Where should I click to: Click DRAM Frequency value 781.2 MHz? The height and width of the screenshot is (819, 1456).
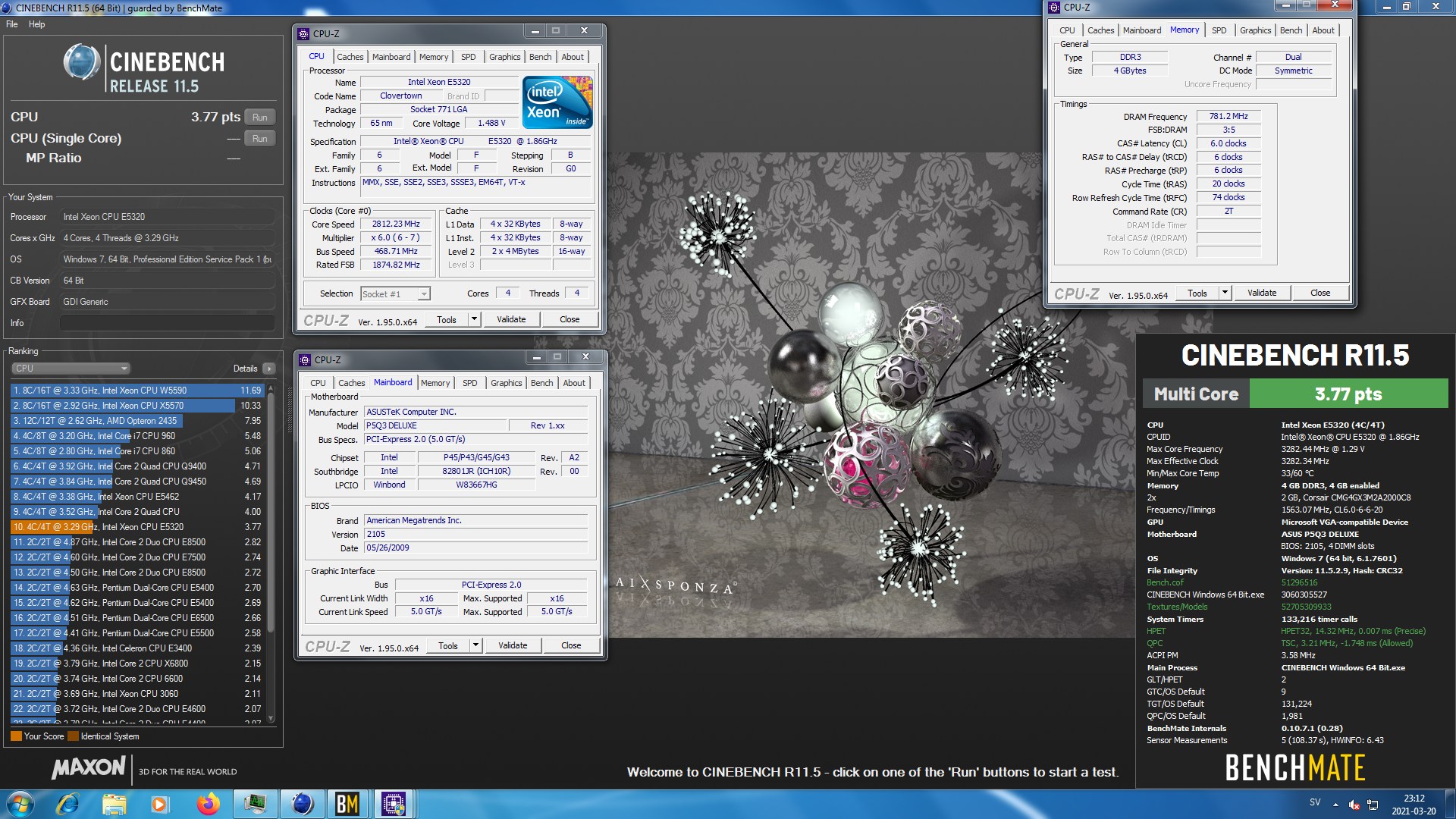tap(1228, 116)
